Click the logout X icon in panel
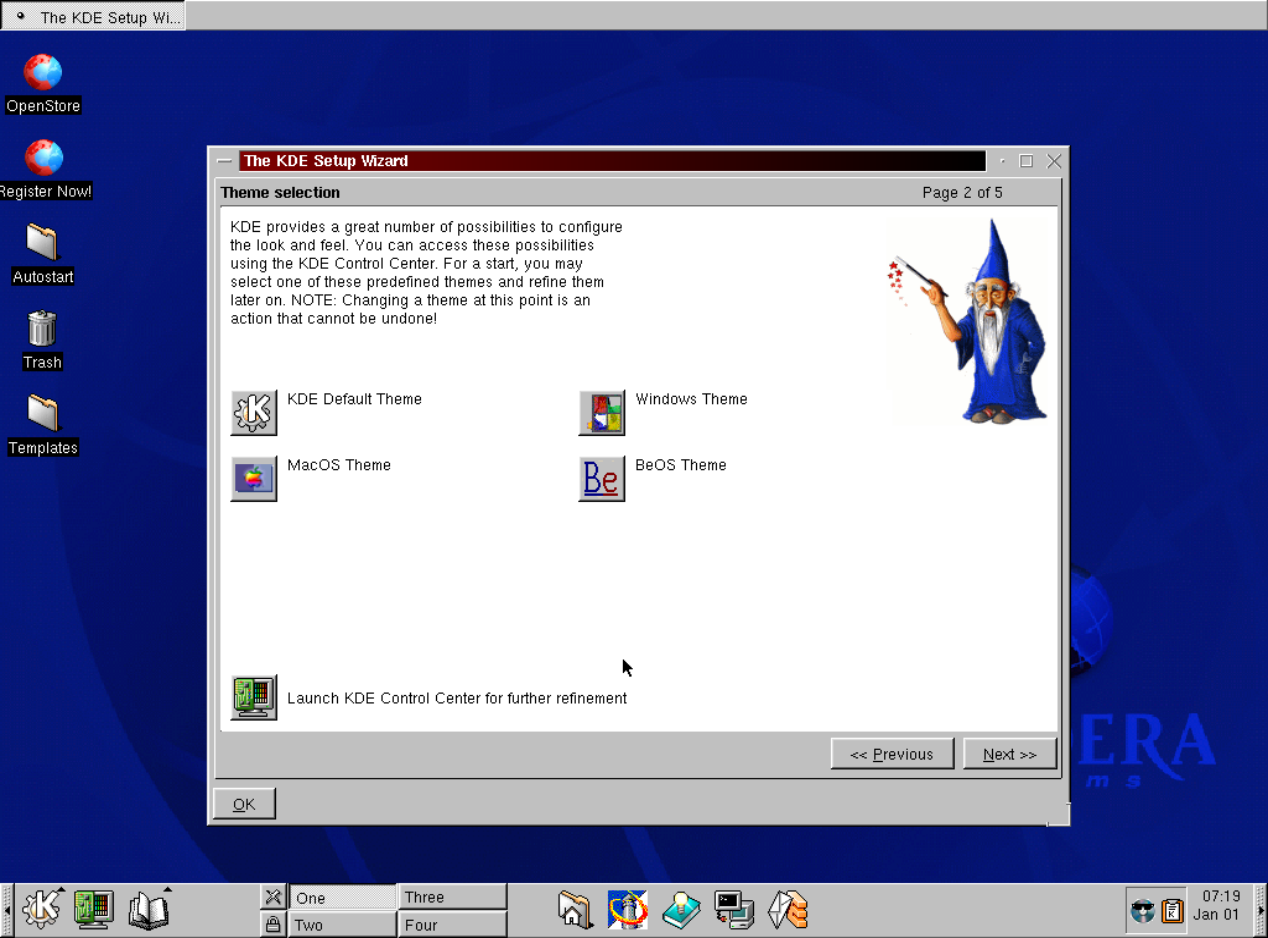The width and height of the screenshot is (1268, 938). pos(273,896)
